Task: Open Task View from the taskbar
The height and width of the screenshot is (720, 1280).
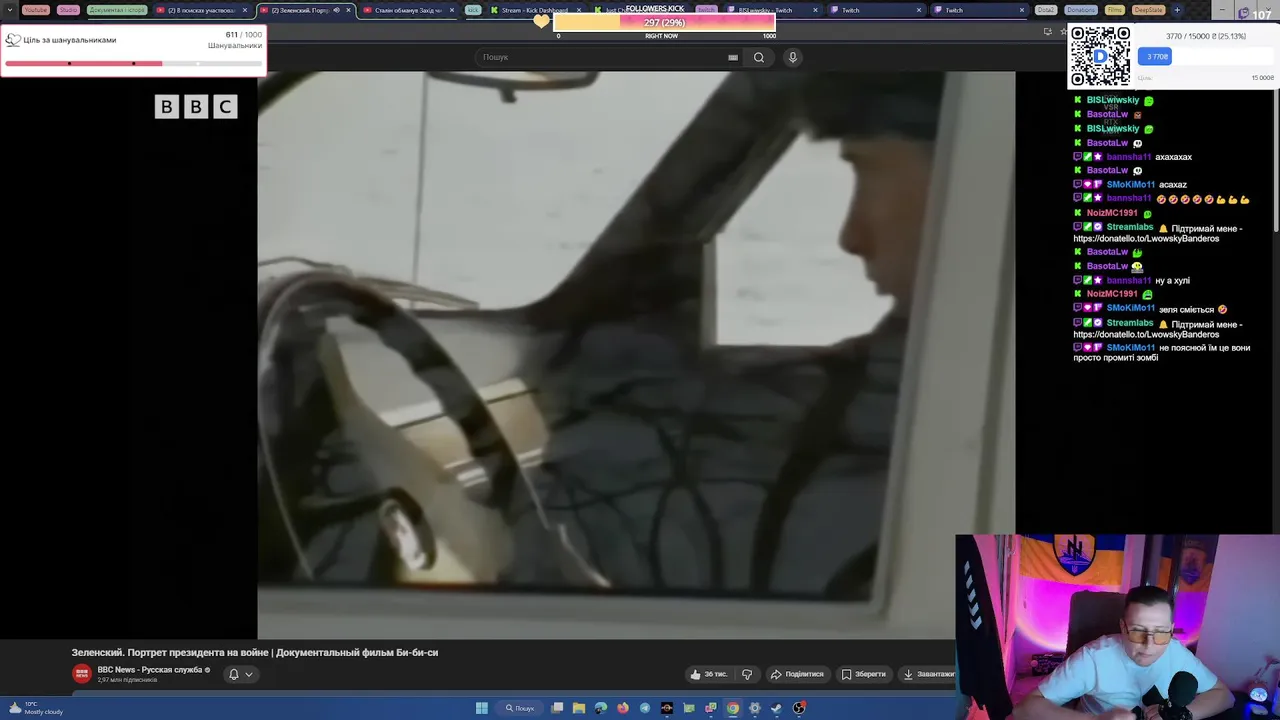Action: point(557,708)
